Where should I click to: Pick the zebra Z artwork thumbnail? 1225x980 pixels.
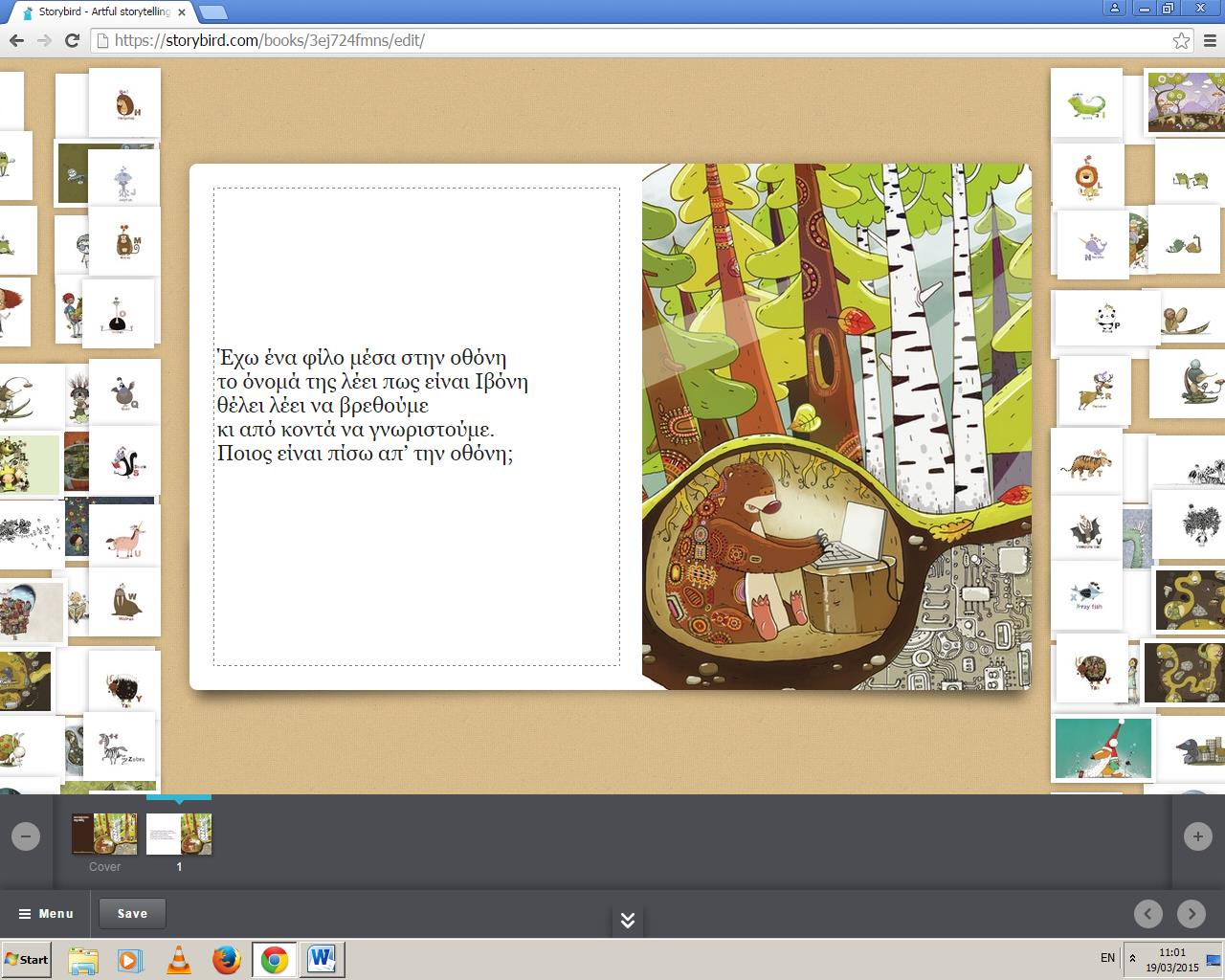(x=119, y=746)
